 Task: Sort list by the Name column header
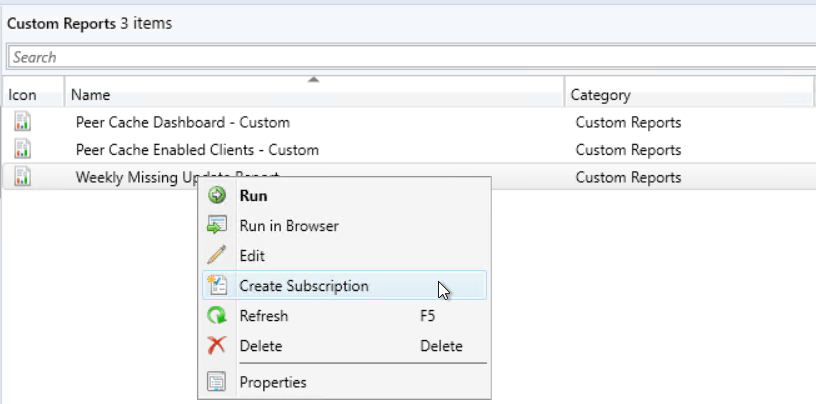[x=91, y=95]
